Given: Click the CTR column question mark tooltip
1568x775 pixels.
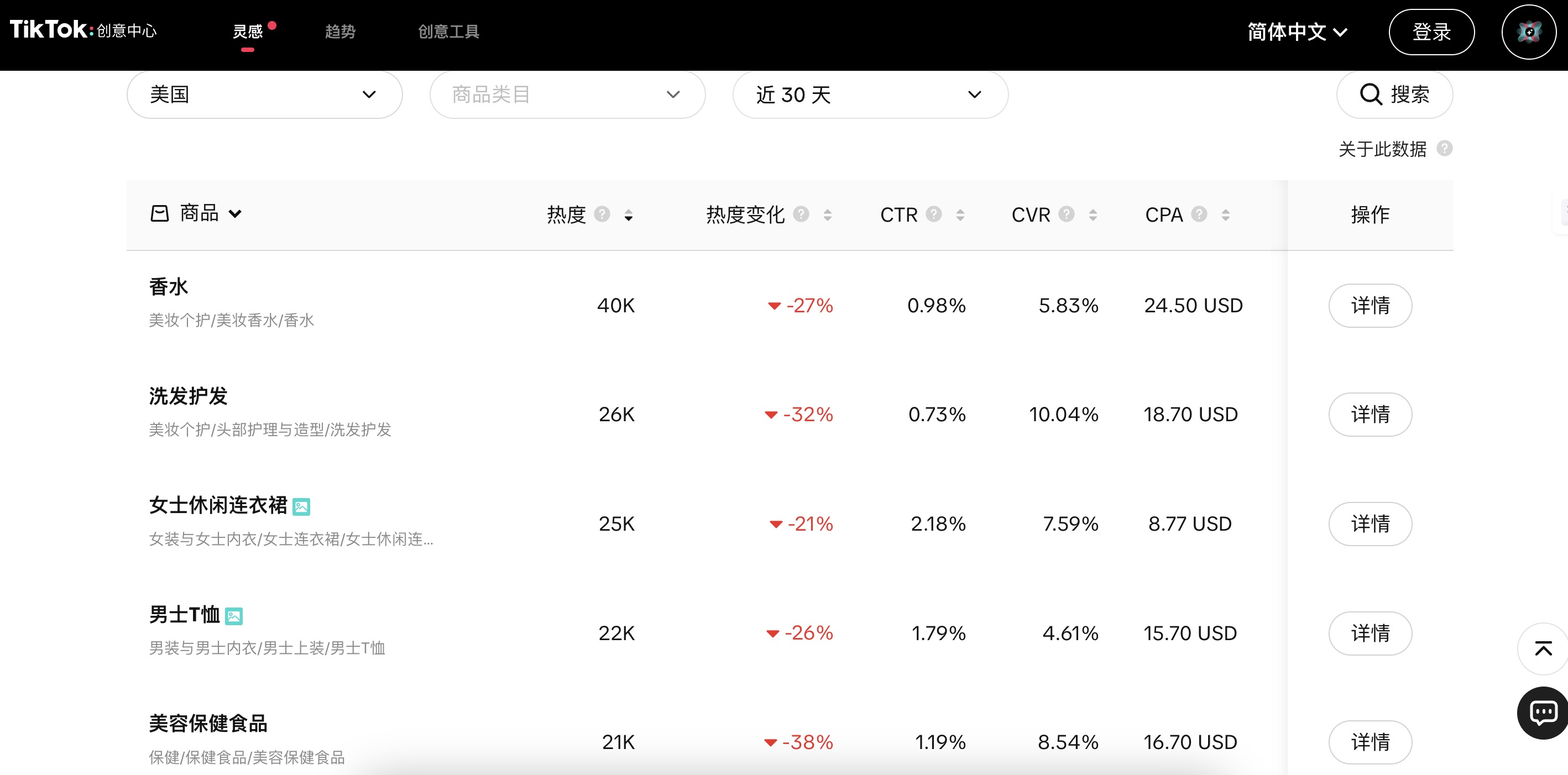Looking at the screenshot, I should pos(933,214).
